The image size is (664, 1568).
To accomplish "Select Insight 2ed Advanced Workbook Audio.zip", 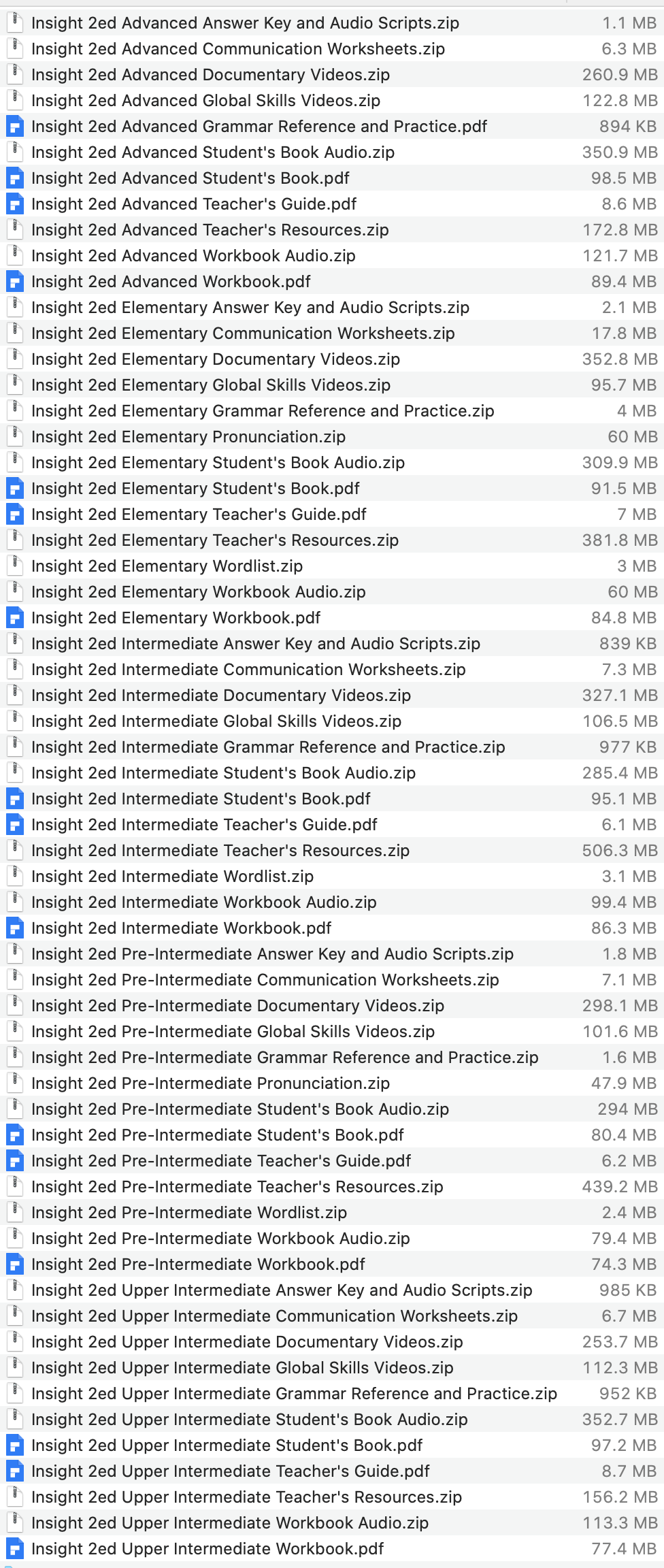I will [332, 255].
